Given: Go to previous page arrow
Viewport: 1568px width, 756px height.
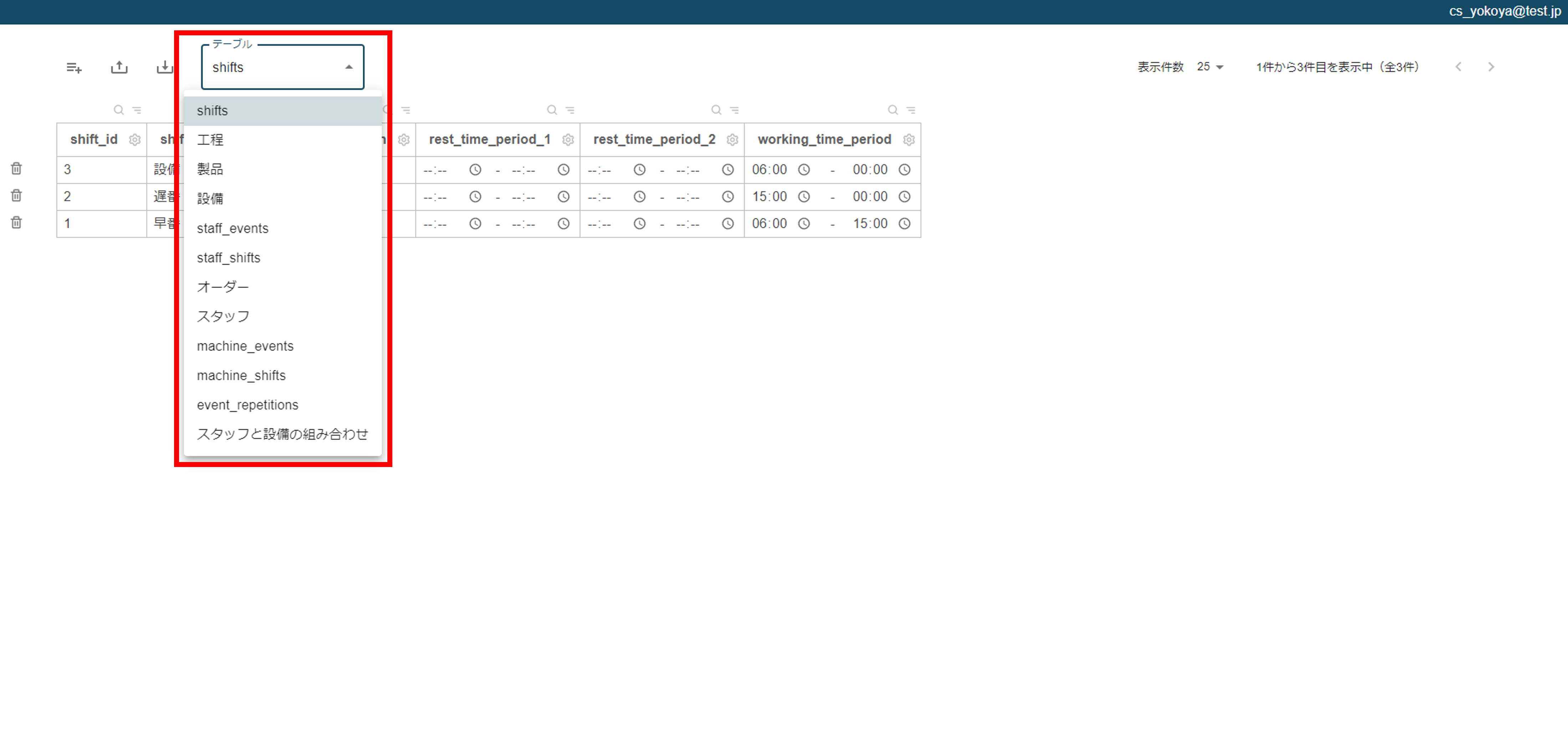Looking at the screenshot, I should 1458,67.
